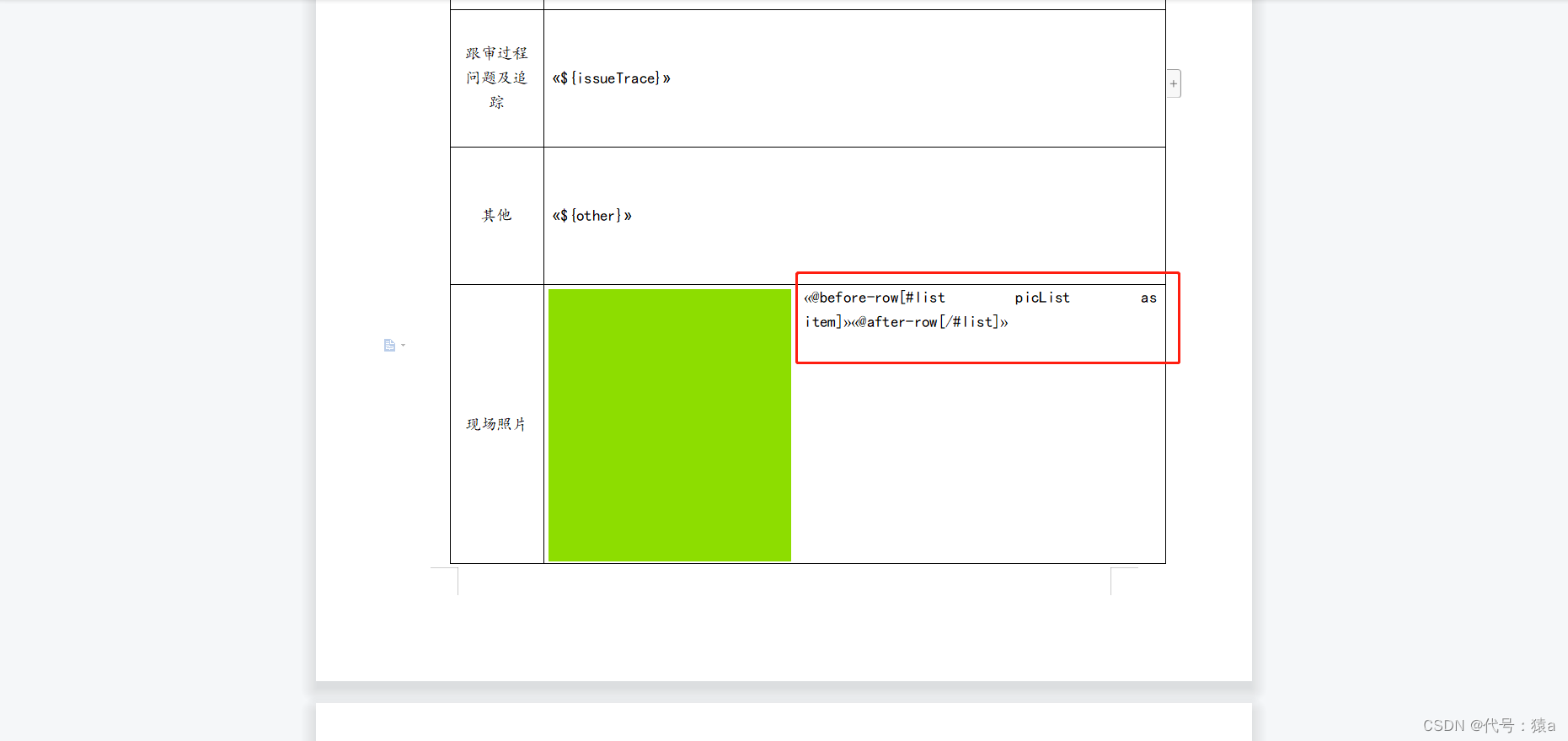
Task: Click the 其他 label cell
Action: [x=497, y=216]
